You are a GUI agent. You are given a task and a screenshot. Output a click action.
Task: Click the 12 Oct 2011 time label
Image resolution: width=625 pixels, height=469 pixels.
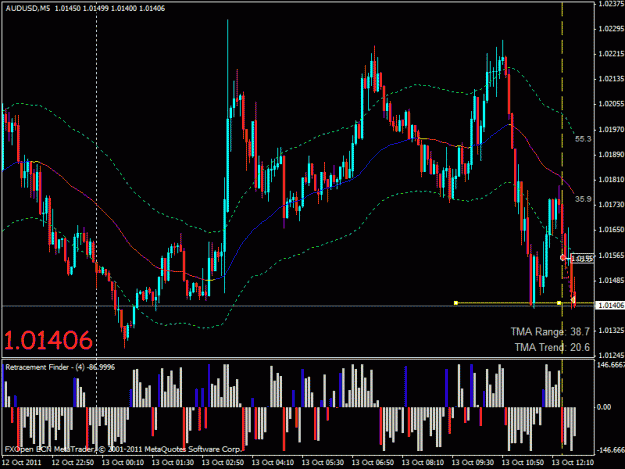[x=22, y=463]
